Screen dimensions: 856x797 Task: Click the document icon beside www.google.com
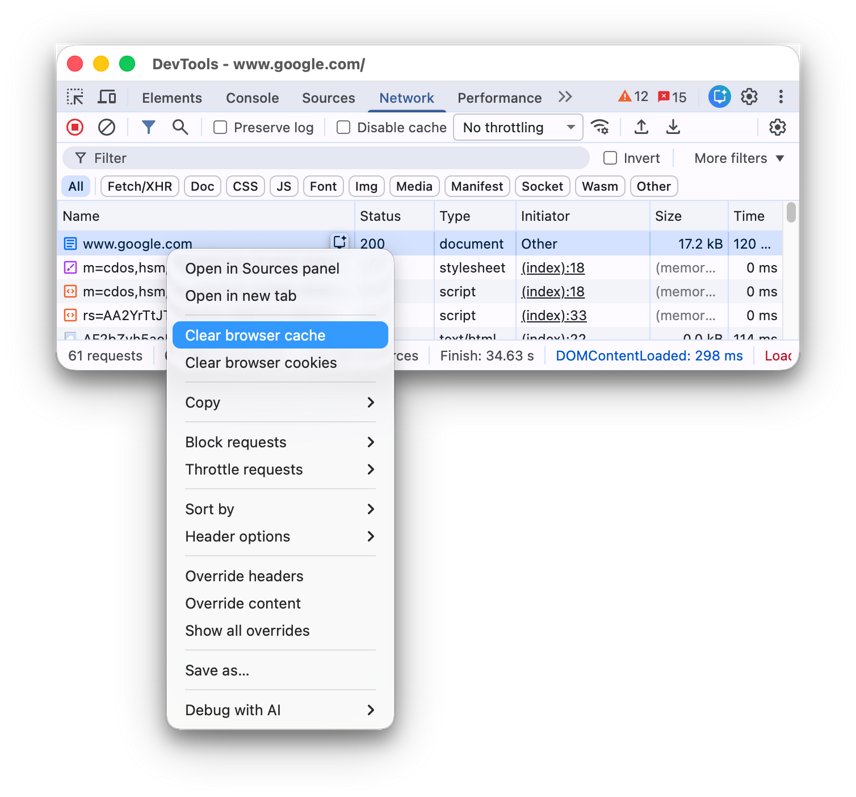(x=70, y=243)
